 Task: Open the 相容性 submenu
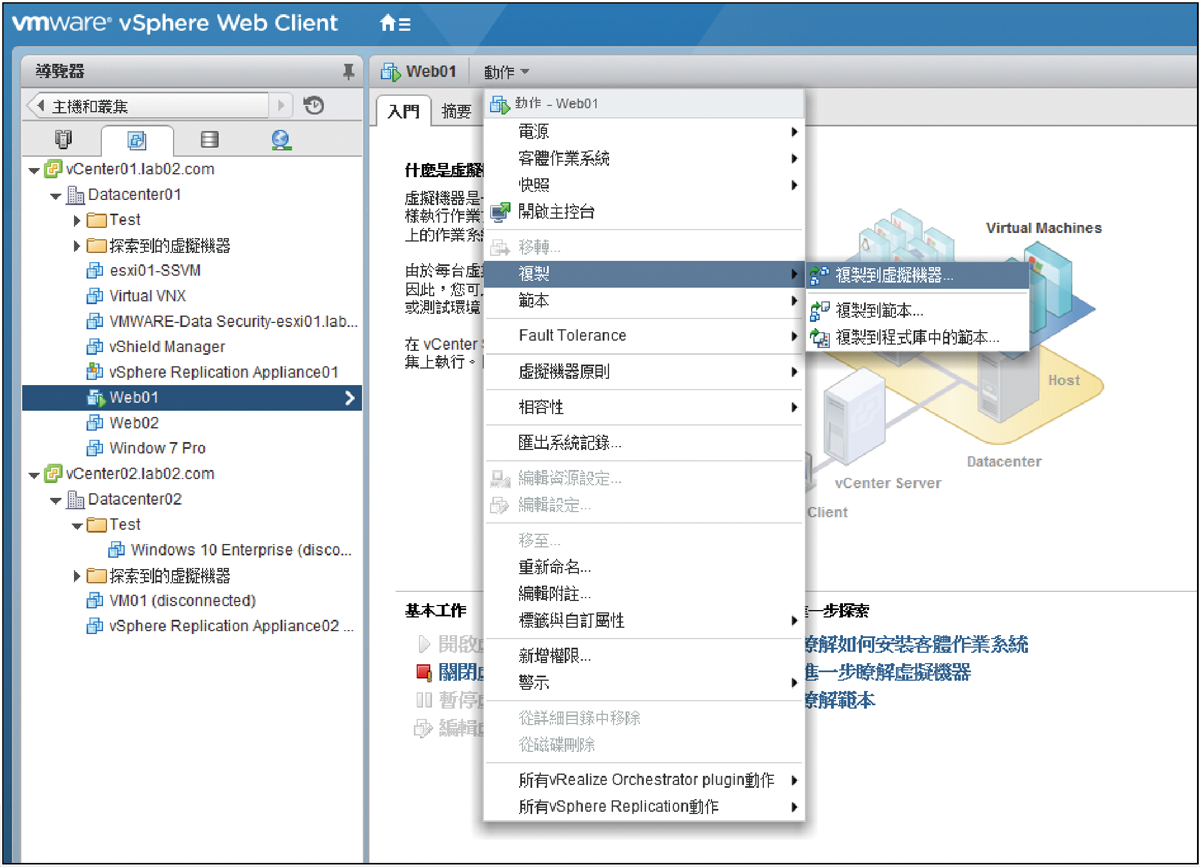click(x=644, y=408)
